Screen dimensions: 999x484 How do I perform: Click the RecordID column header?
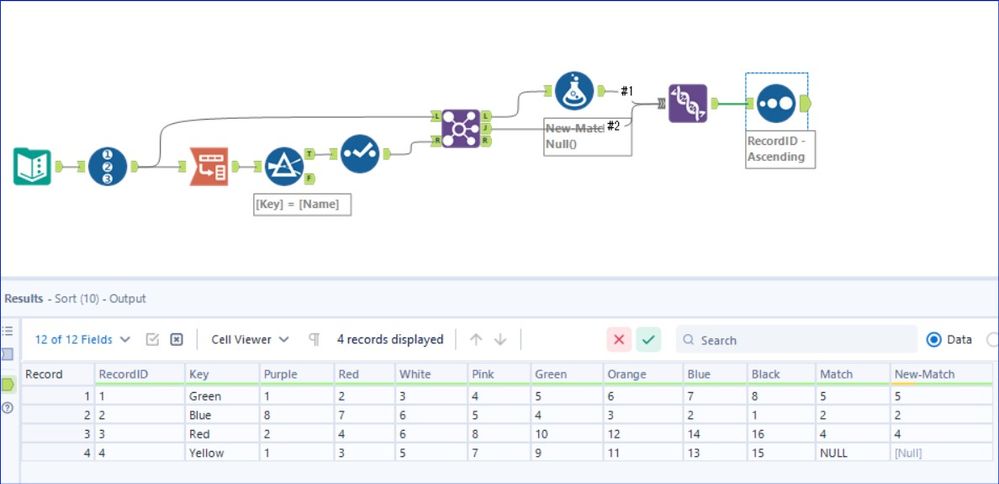(140, 374)
